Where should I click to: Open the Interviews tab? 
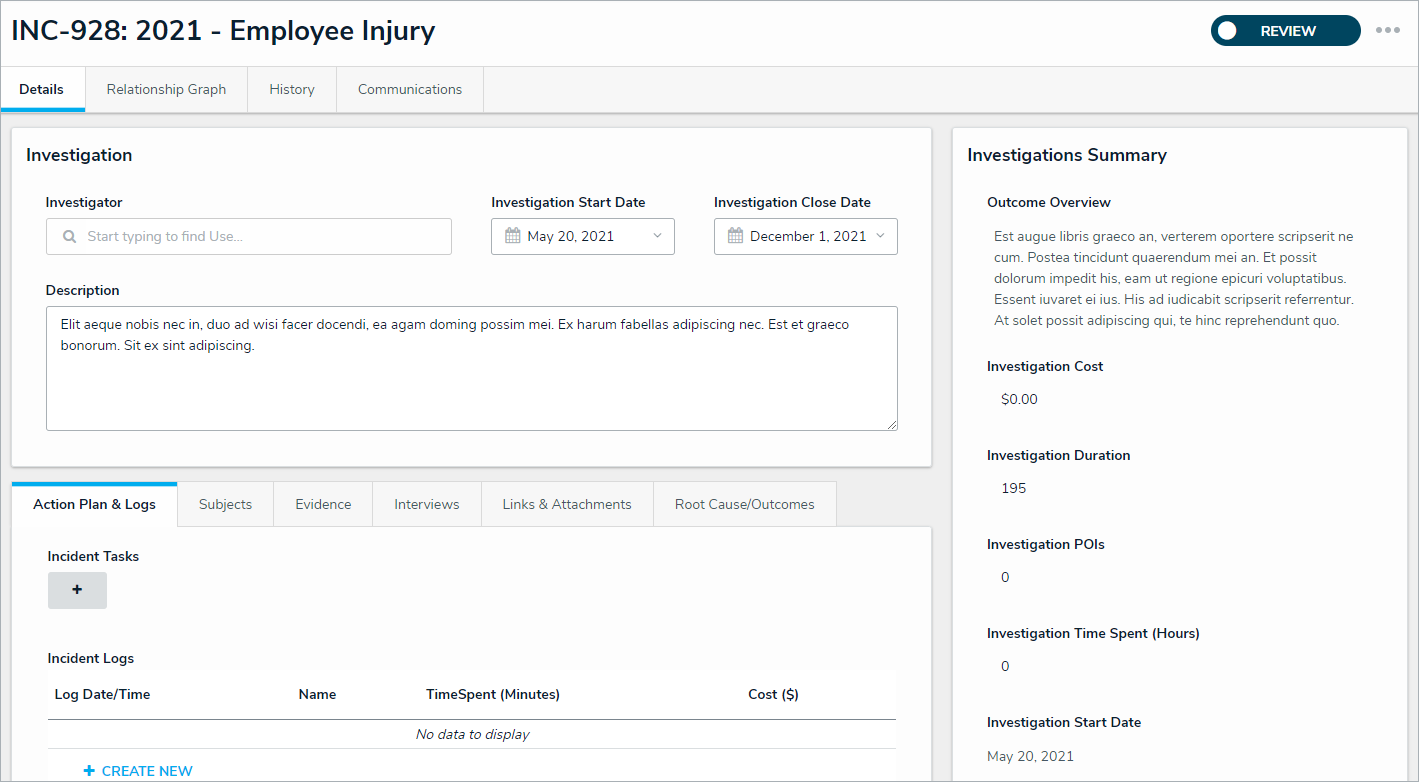(427, 505)
